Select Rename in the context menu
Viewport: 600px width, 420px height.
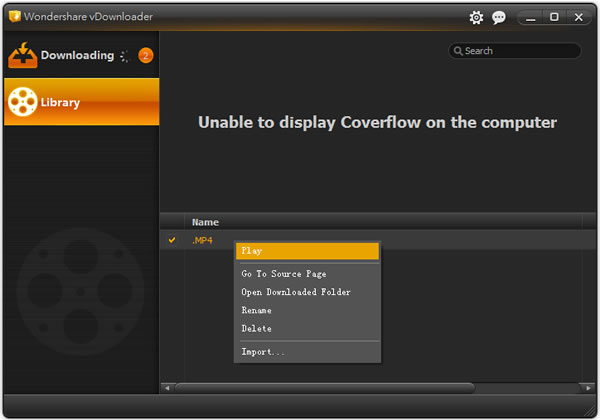coord(307,310)
